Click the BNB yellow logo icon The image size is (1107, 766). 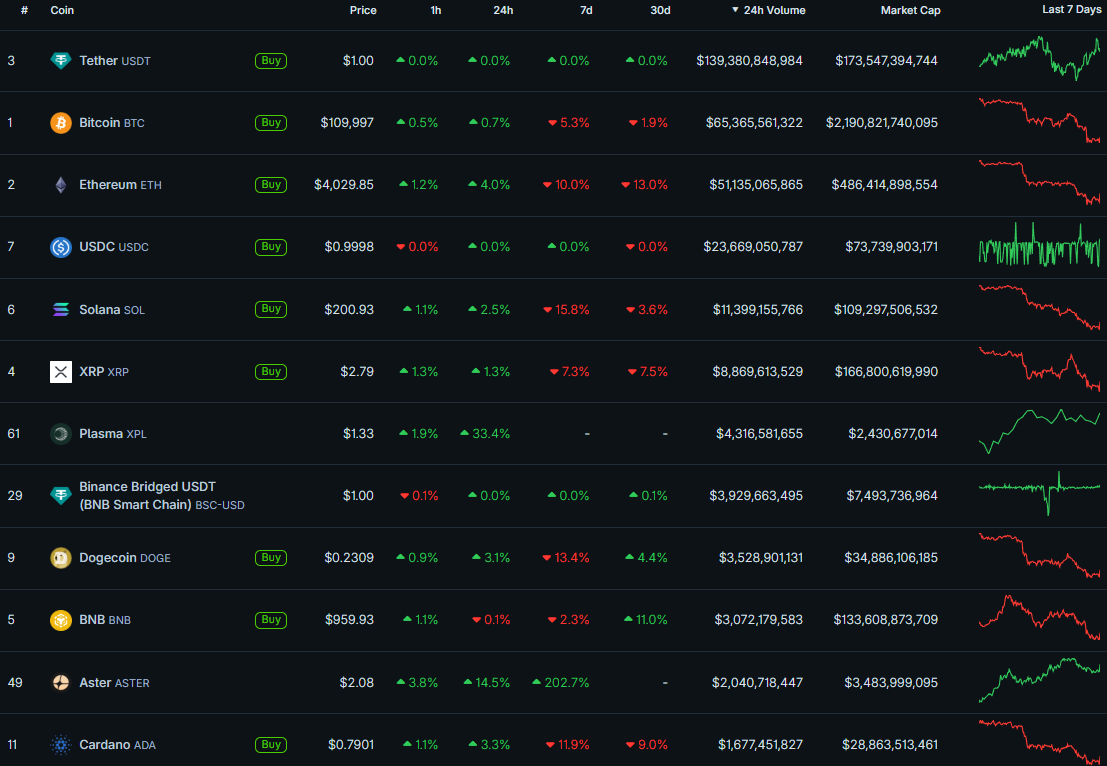61,620
